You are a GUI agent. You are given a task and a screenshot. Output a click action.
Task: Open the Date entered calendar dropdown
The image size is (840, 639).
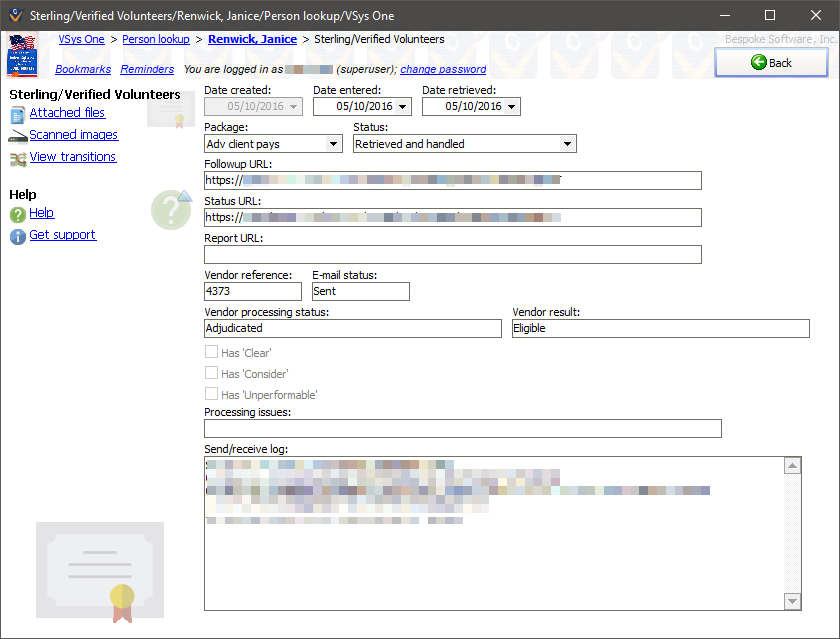[x=403, y=106]
